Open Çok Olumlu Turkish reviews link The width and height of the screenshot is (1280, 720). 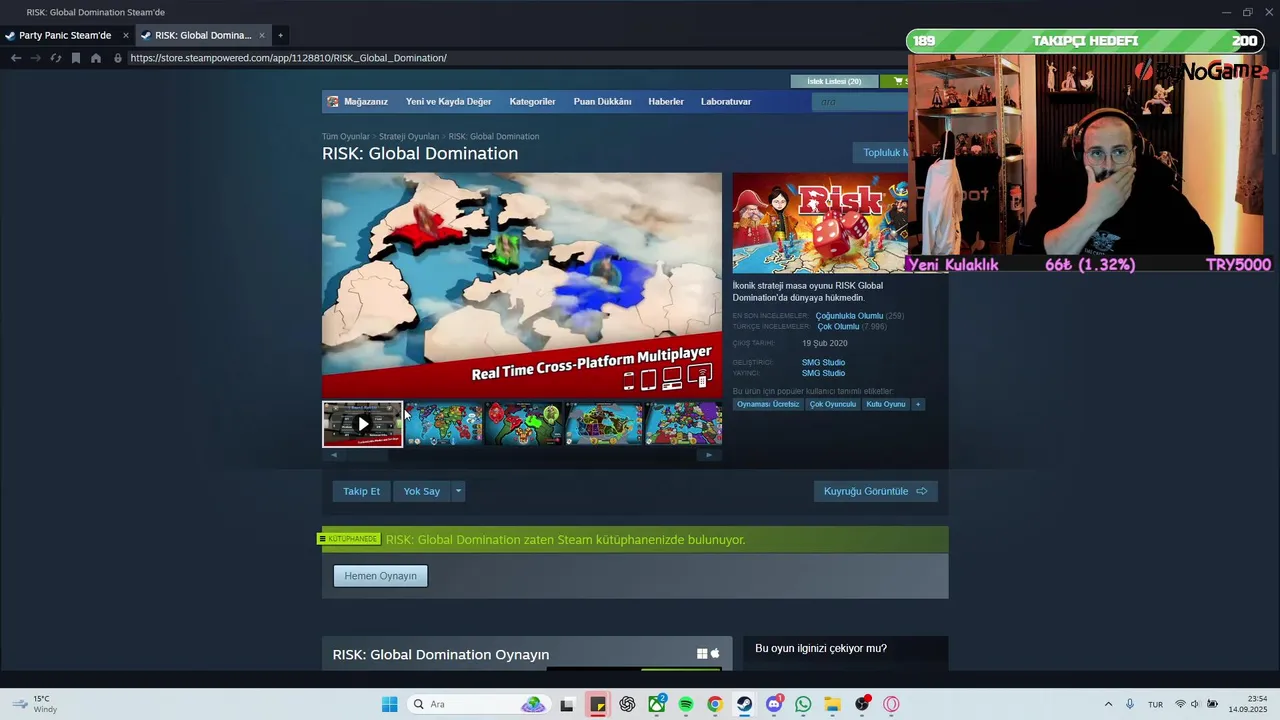(838, 327)
